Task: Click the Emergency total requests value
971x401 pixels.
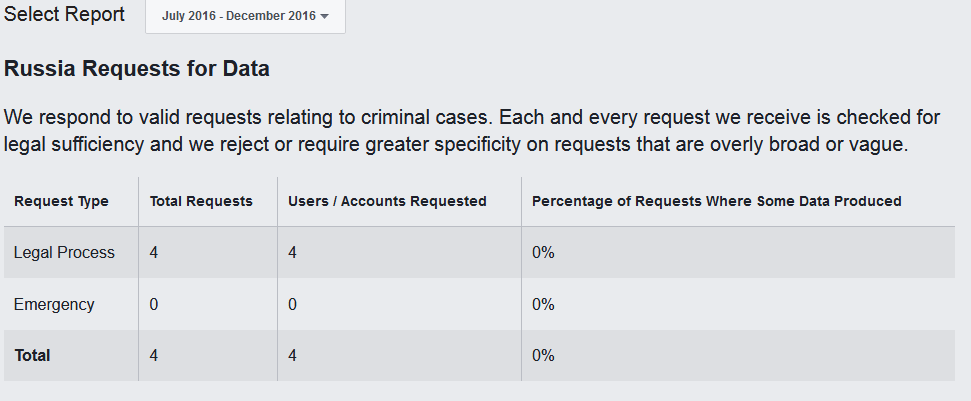Action: coord(154,304)
